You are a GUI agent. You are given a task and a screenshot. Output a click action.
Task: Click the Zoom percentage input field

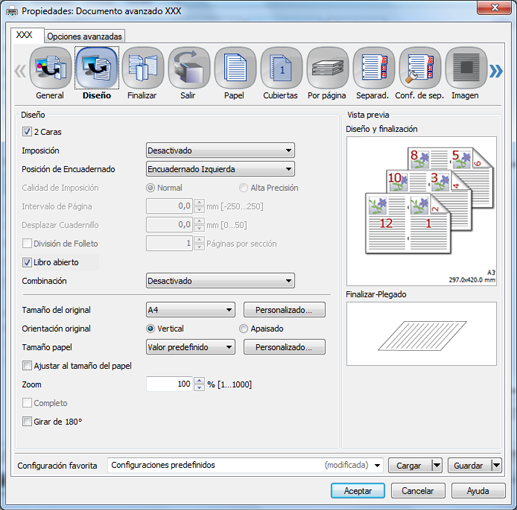169,384
